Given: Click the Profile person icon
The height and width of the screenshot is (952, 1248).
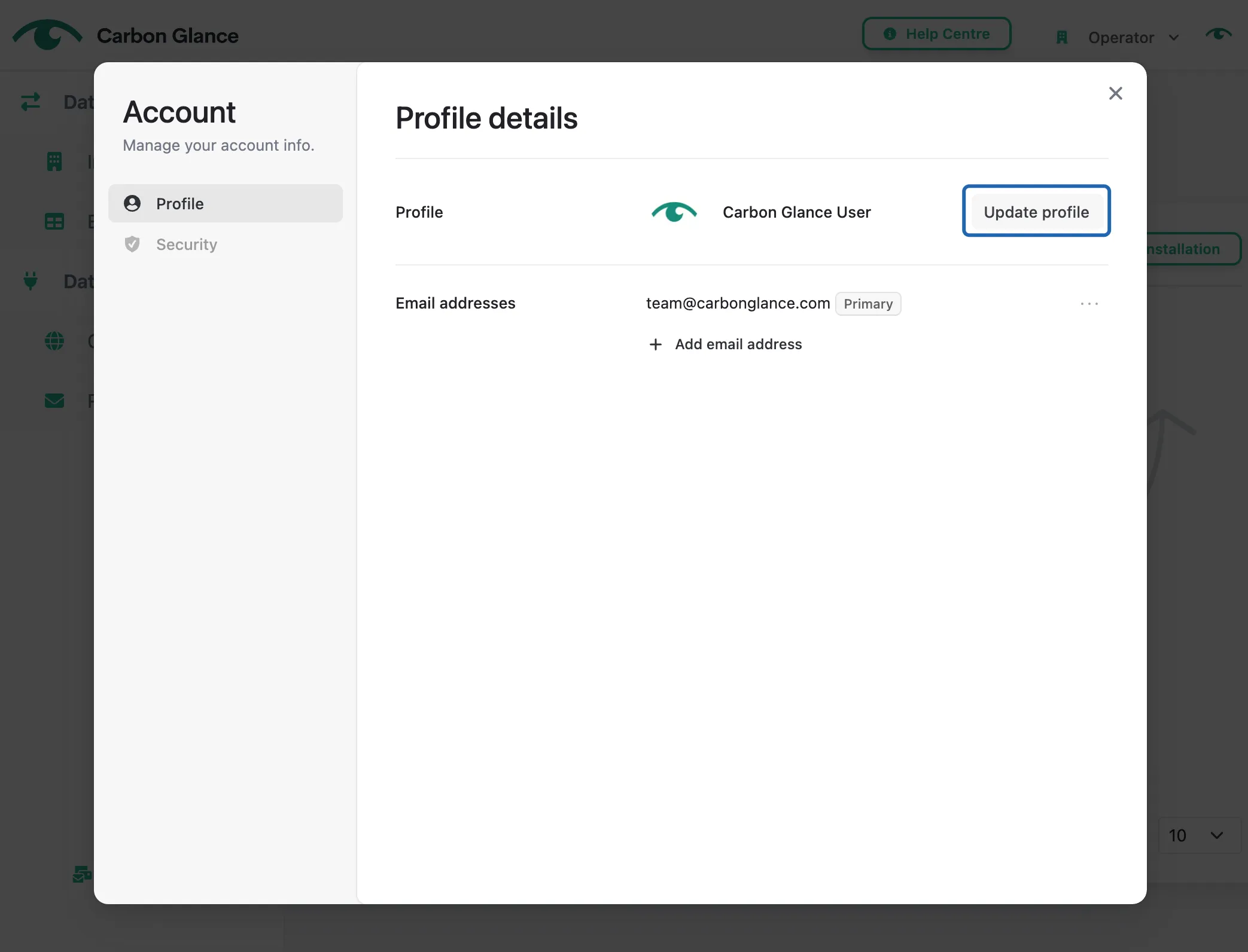Looking at the screenshot, I should click(132, 203).
